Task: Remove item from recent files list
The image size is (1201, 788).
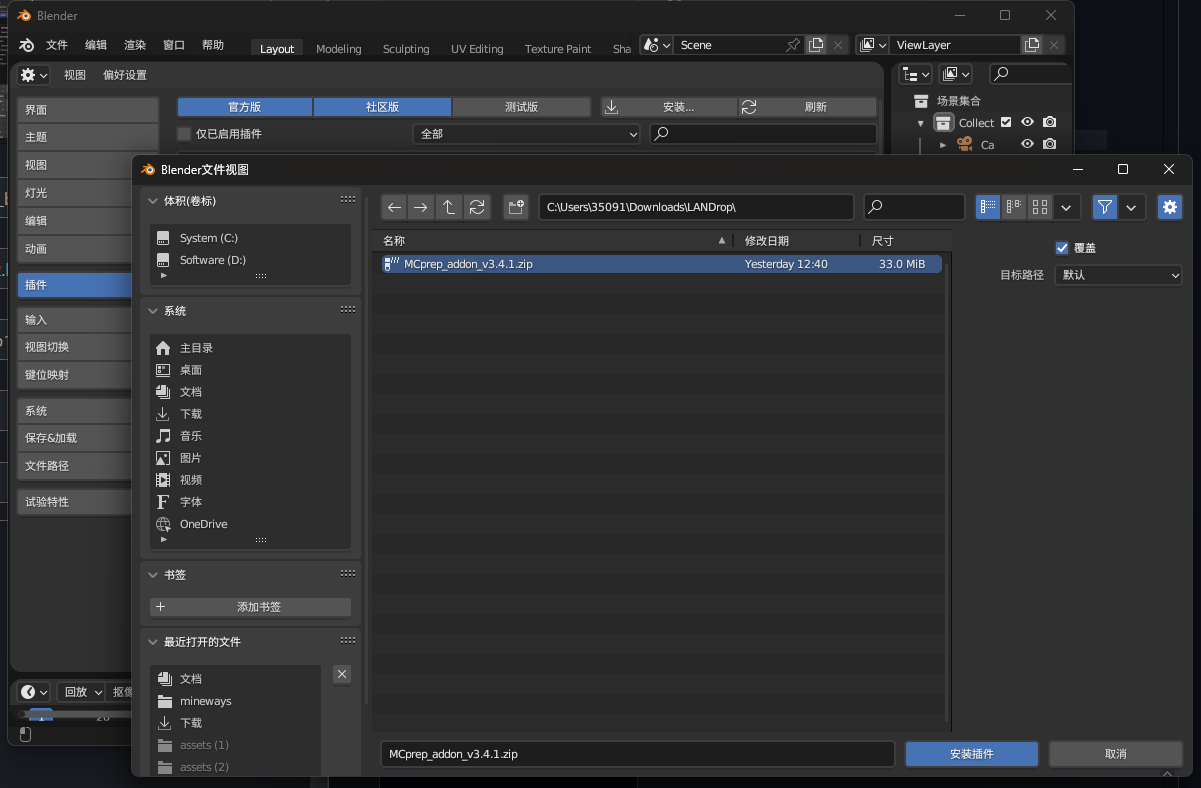Action: (x=342, y=675)
